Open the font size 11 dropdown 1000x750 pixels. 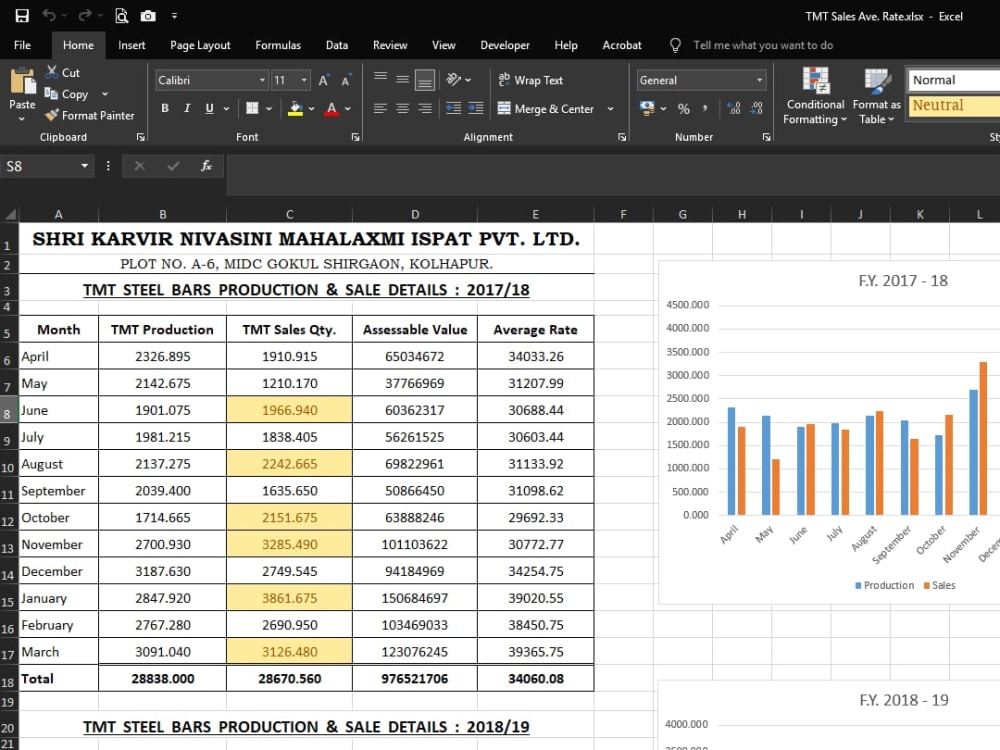tap(304, 80)
